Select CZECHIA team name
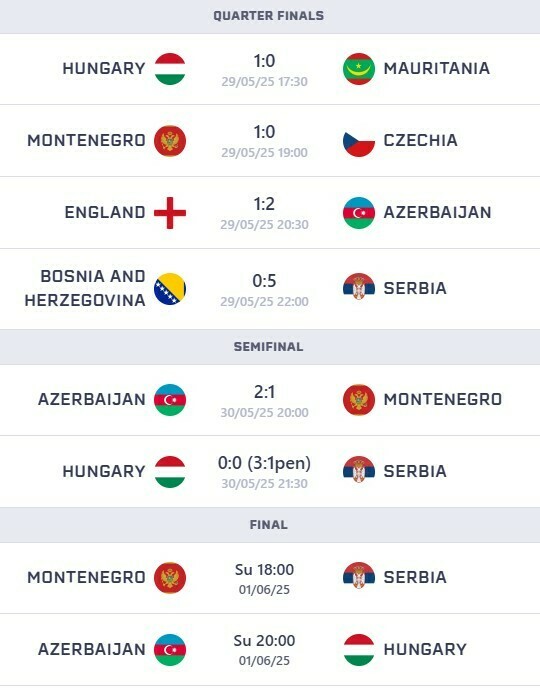This screenshot has height=690, width=540. point(420,141)
